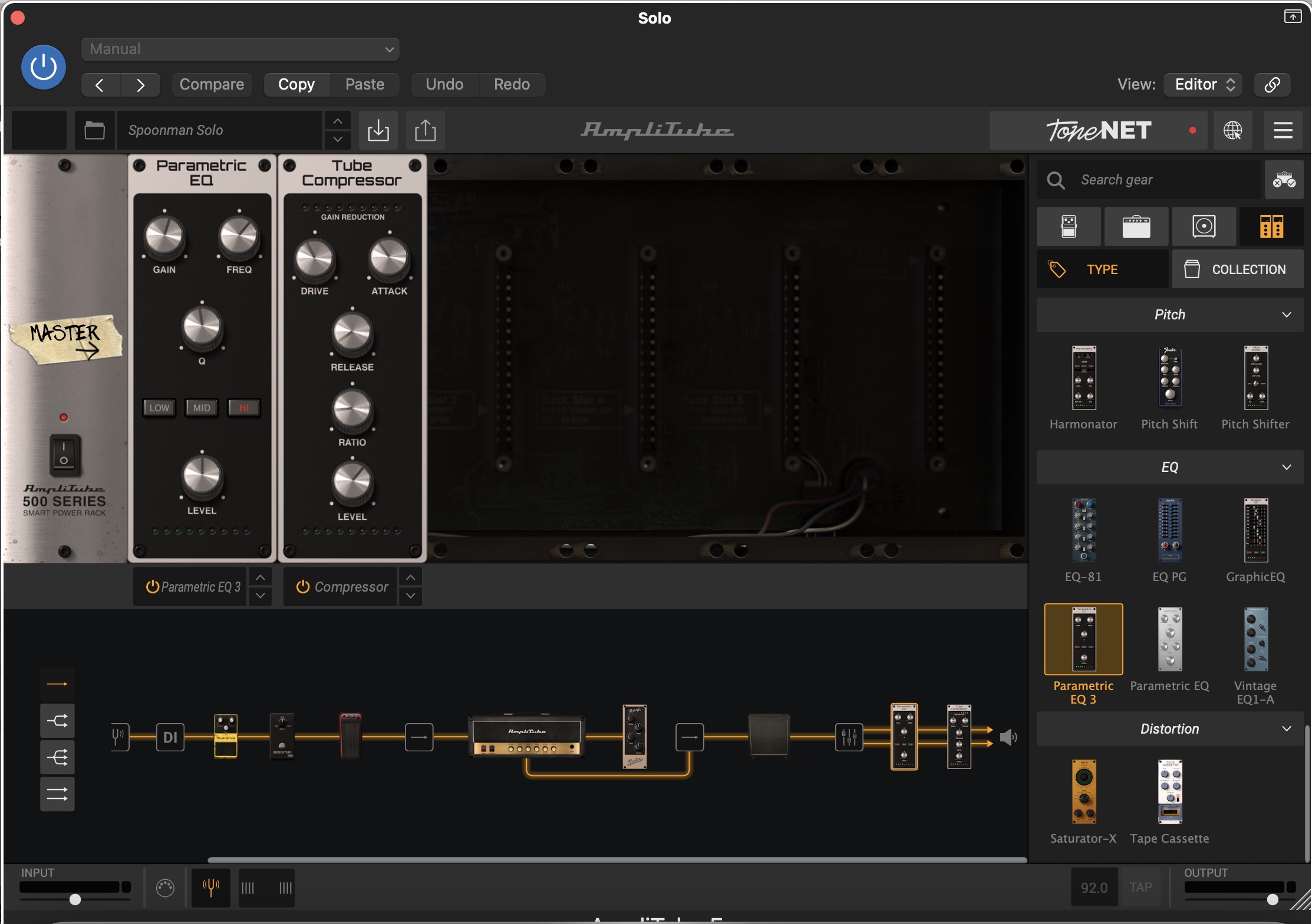This screenshot has height=924, width=1312.
Task: Open the Manual preset dropdown
Action: click(240, 49)
